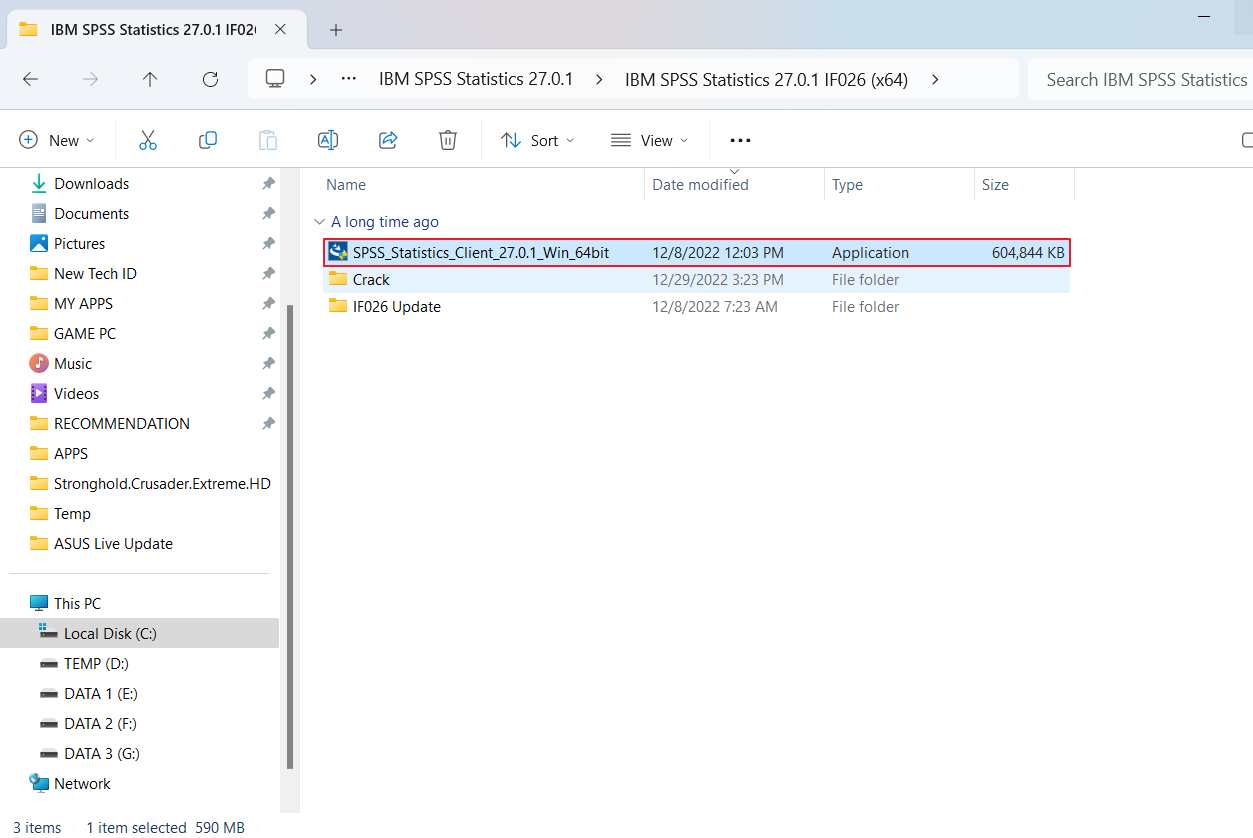Open the Share icon
This screenshot has width=1253, height=838.
click(x=388, y=140)
